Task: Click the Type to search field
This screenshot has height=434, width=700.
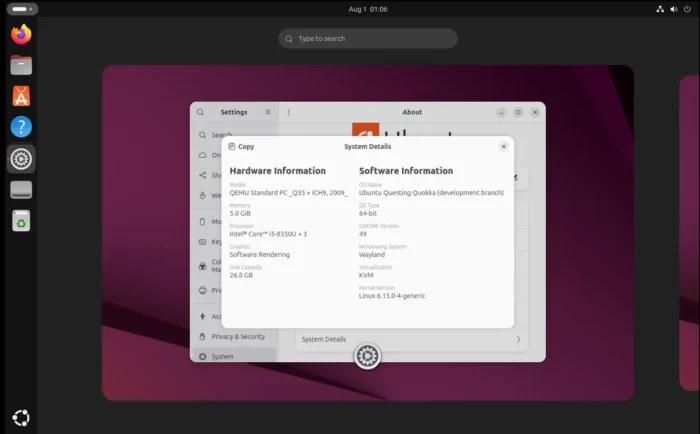Action: click(367, 39)
